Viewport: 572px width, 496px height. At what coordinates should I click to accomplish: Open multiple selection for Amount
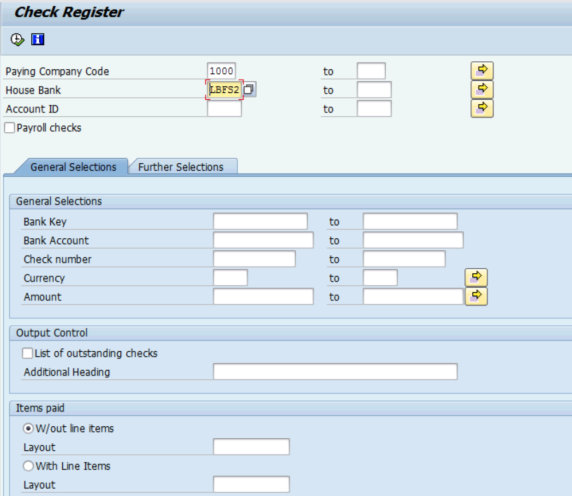(476, 297)
